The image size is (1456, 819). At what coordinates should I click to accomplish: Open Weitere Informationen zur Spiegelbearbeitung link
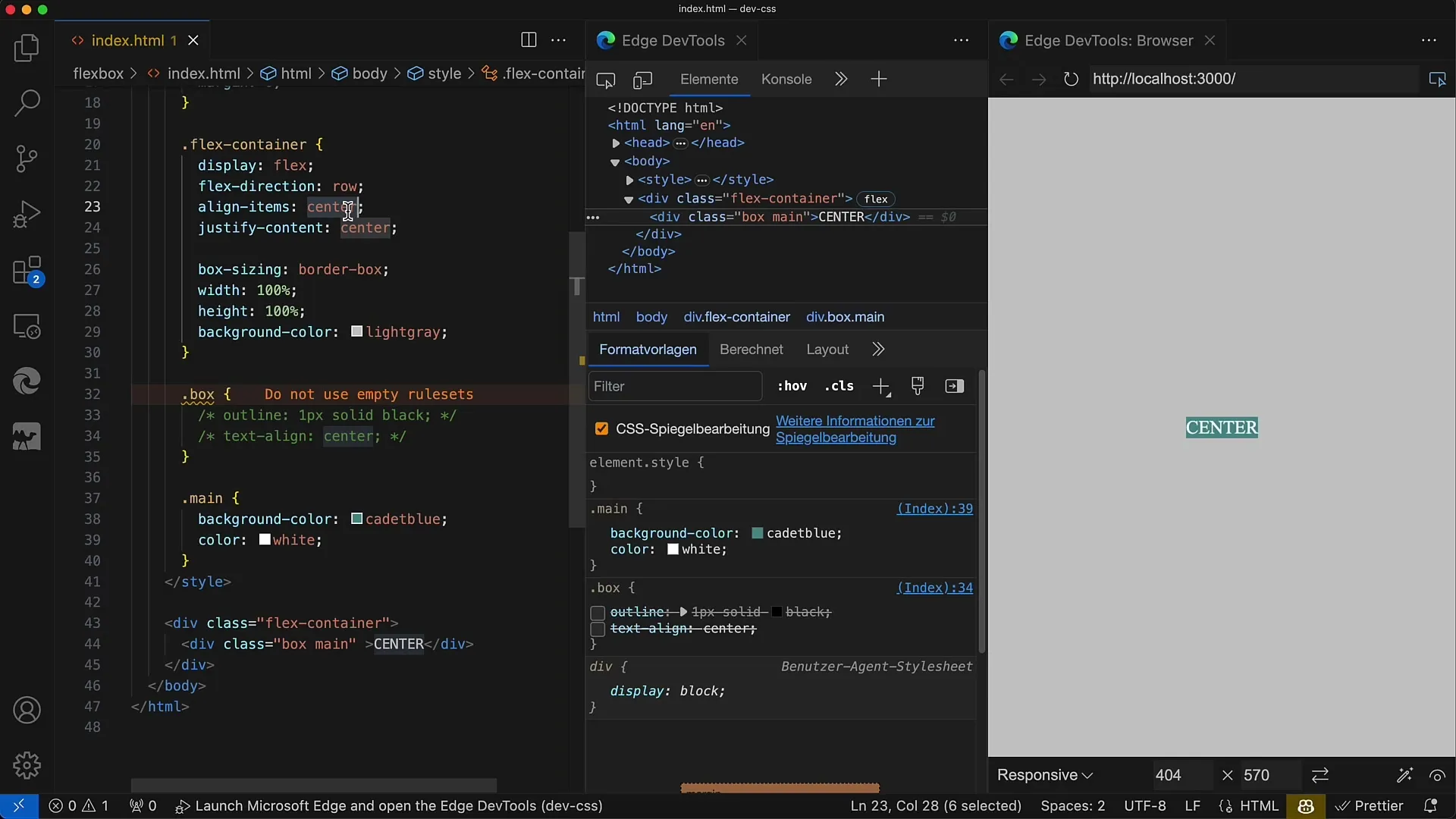[855, 429]
